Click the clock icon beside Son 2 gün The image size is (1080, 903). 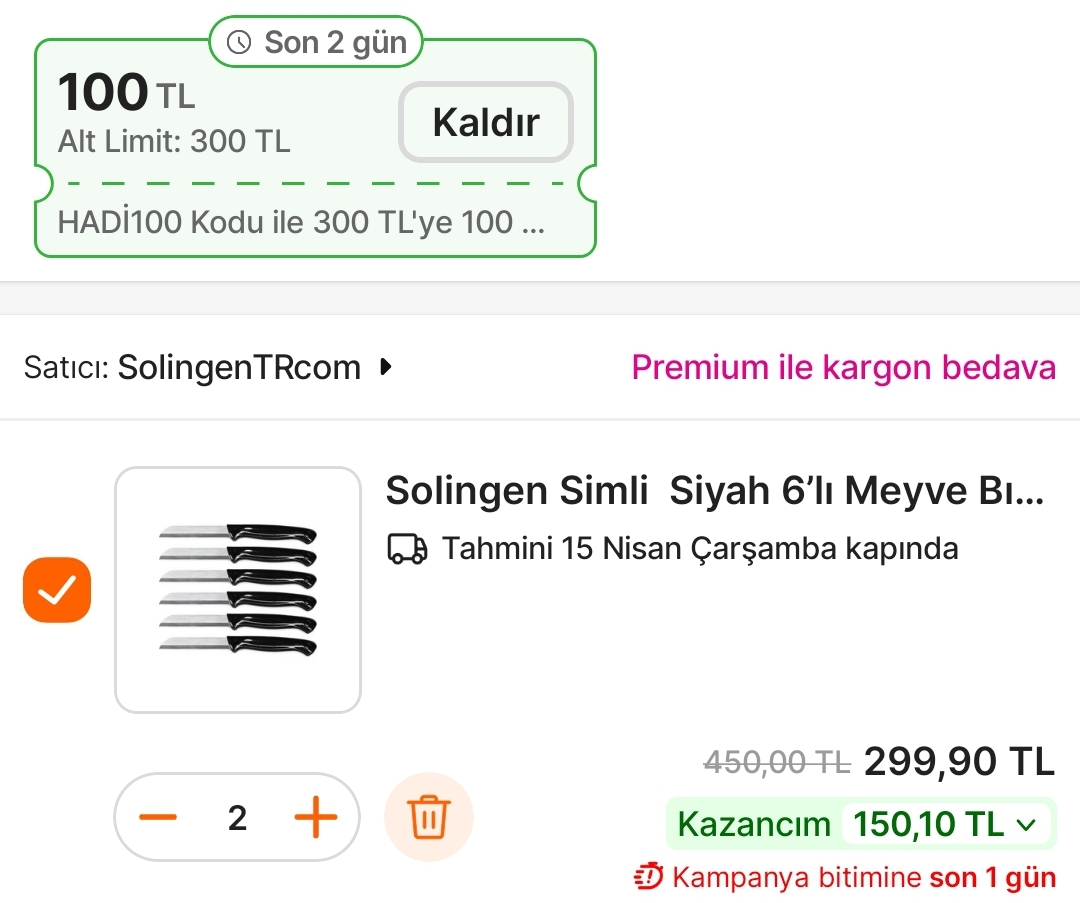239,42
